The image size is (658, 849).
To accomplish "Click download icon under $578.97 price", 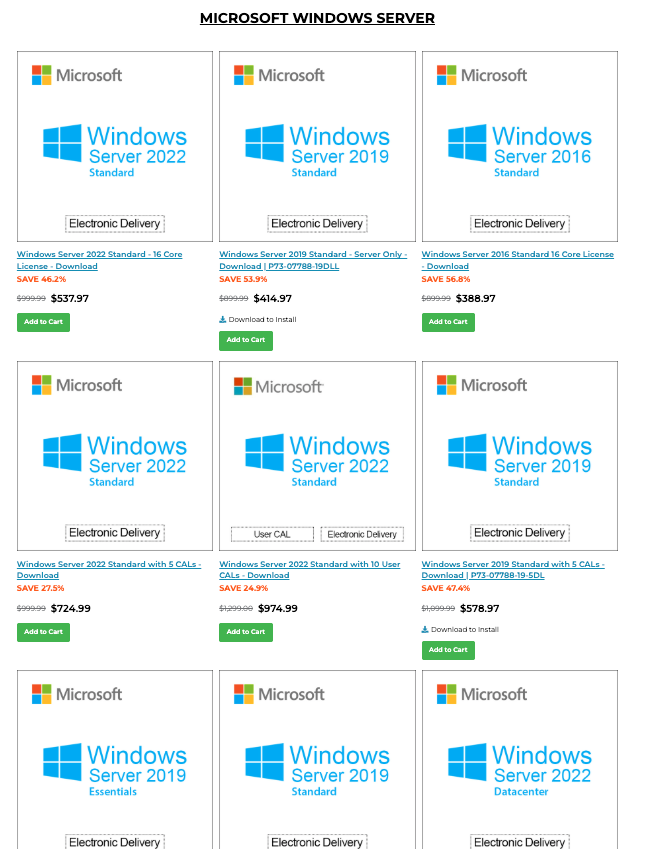I will pyautogui.click(x=425, y=629).
